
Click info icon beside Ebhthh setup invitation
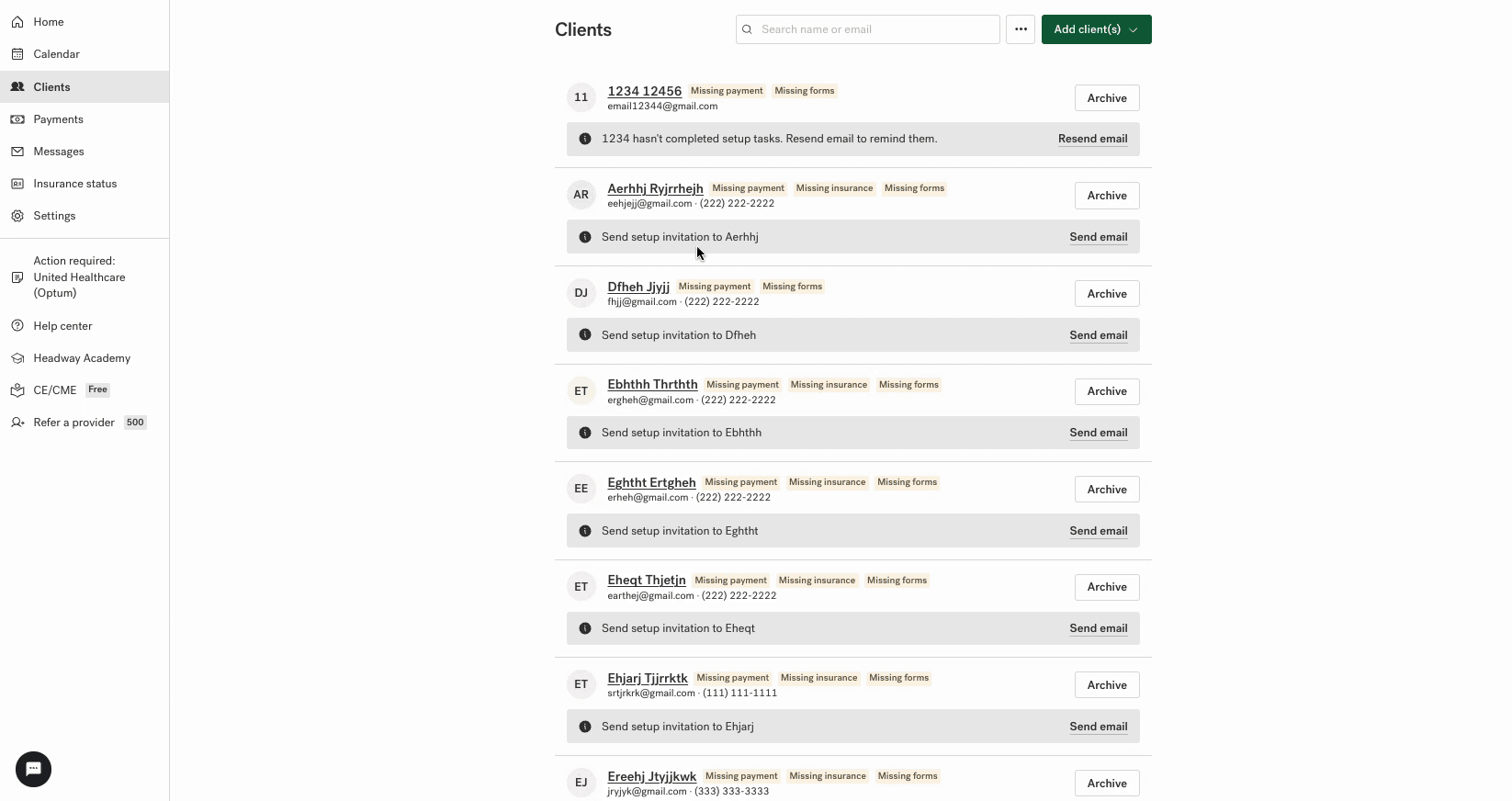click(585, 433)
